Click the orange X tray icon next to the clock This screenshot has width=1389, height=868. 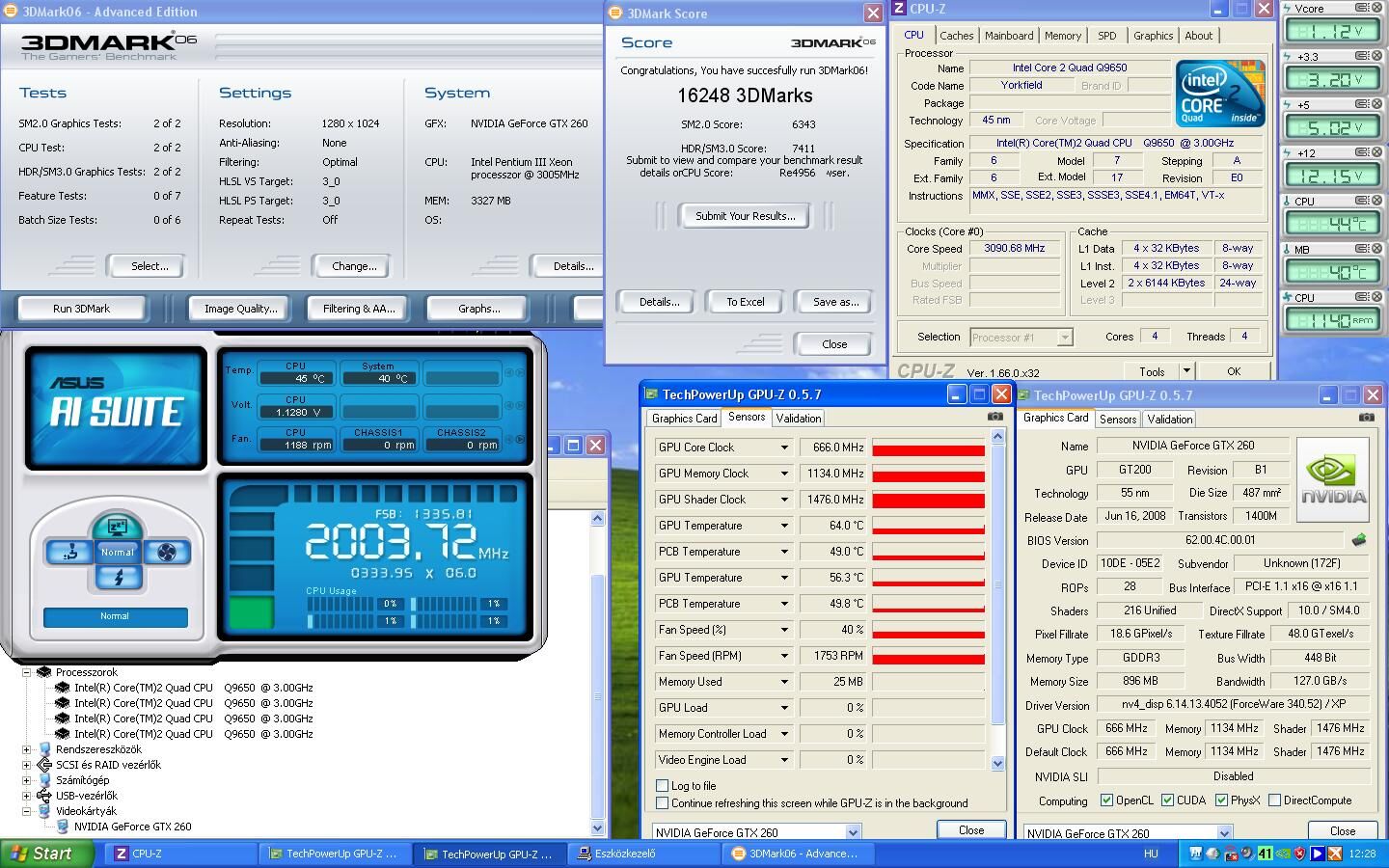point(1335,854)
